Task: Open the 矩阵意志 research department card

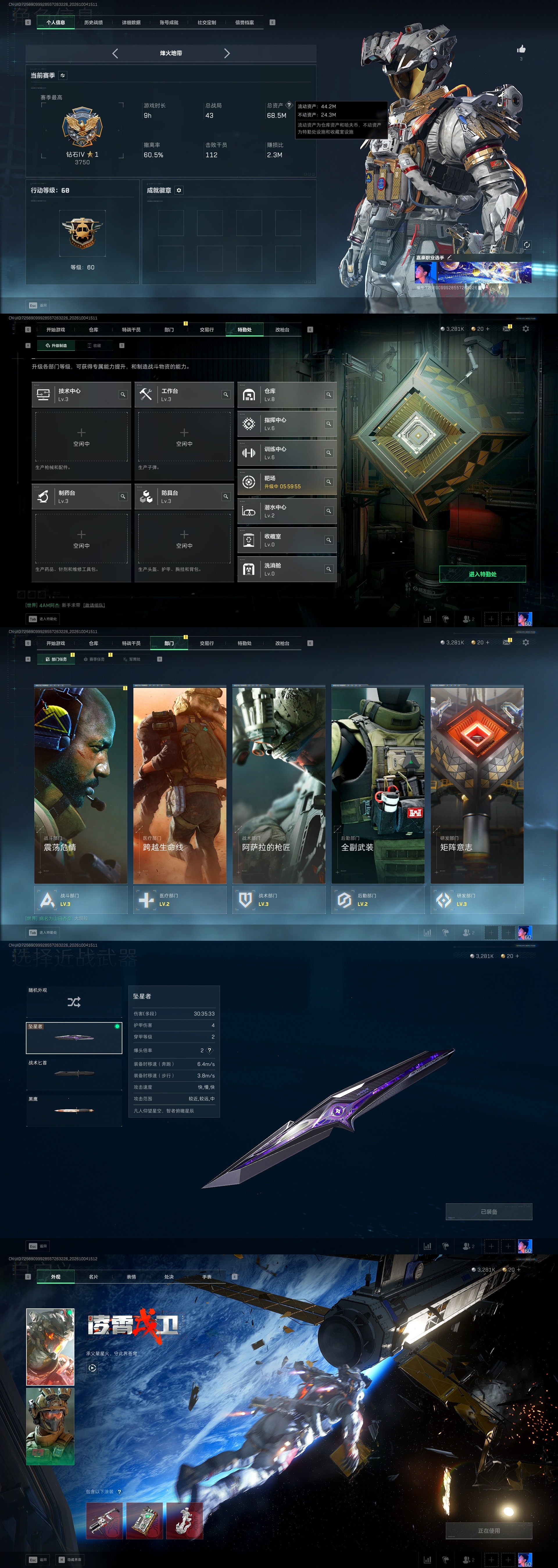Action: pos(477,784)
